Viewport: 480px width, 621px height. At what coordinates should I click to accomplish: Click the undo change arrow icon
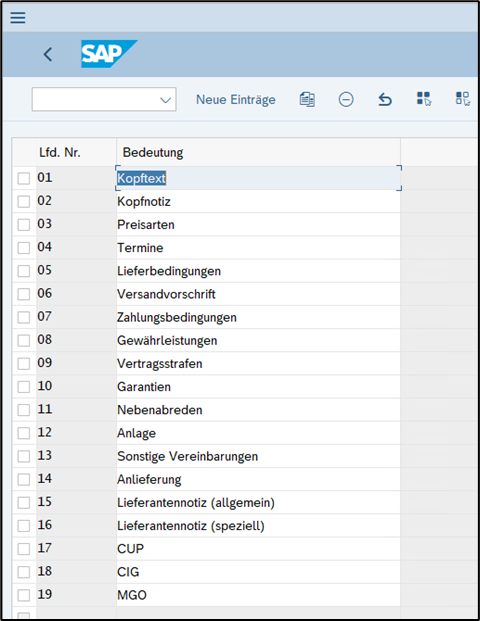point(385,99)
